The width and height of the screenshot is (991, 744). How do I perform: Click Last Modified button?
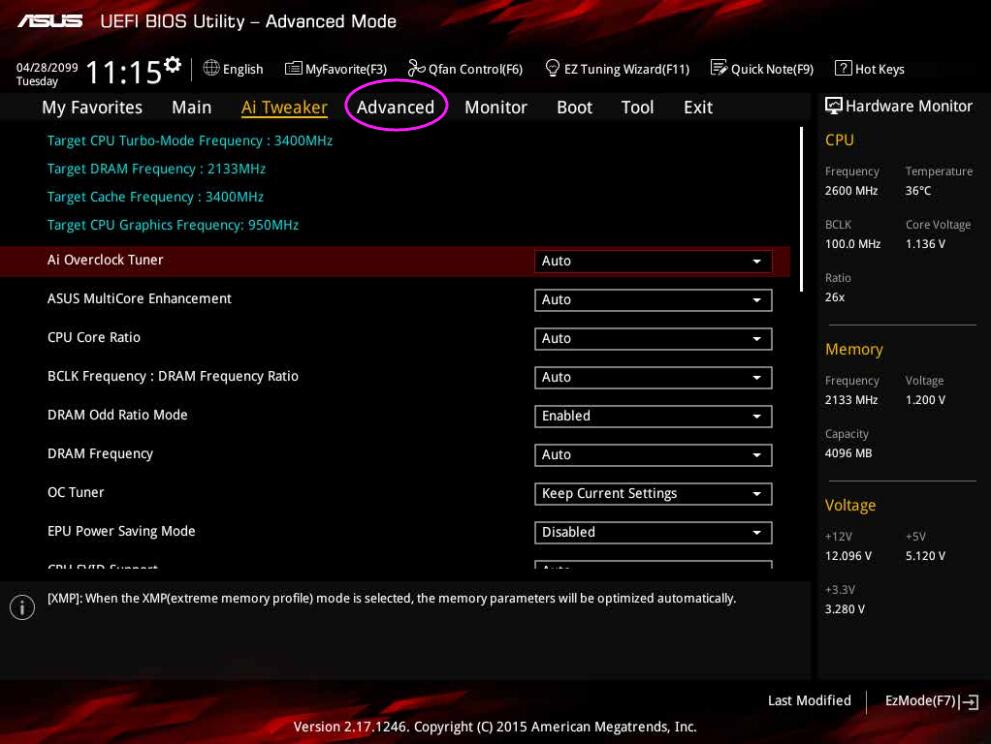(x=809, y=700)
